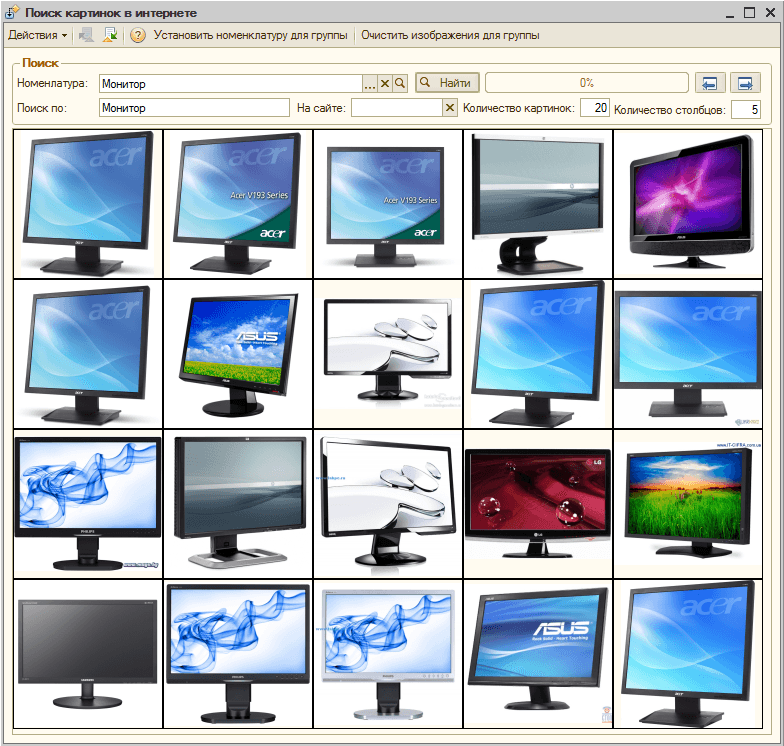Click the help question mark icon

[138, 35]
